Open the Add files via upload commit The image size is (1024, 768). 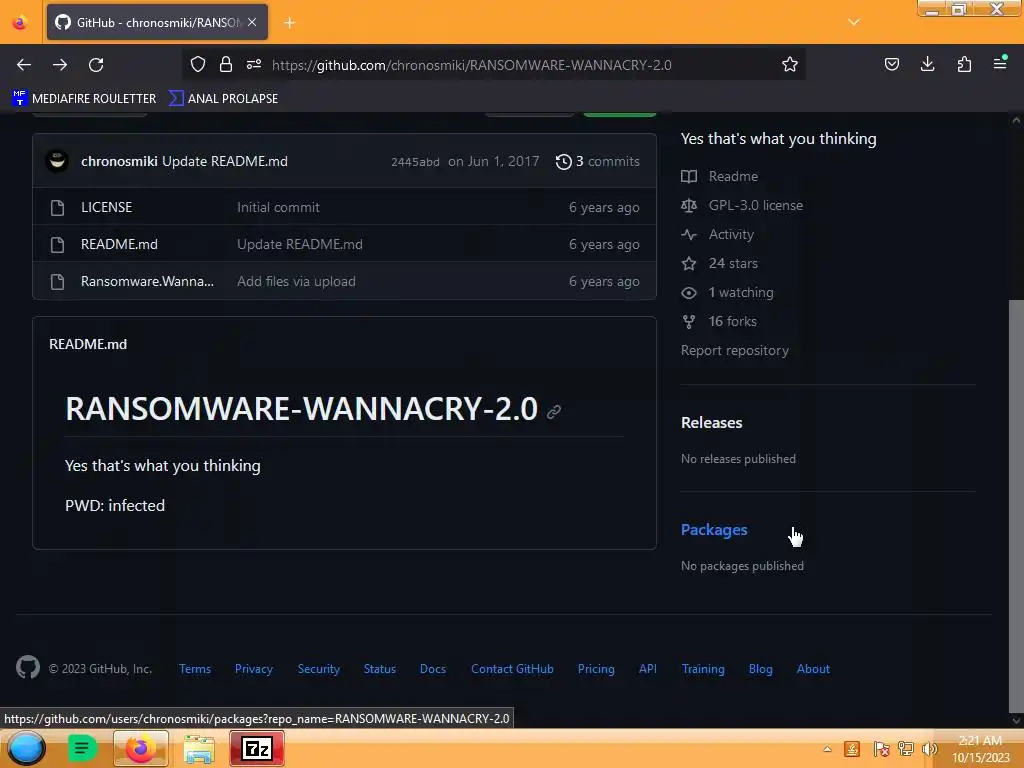click(x=296, y=281)
